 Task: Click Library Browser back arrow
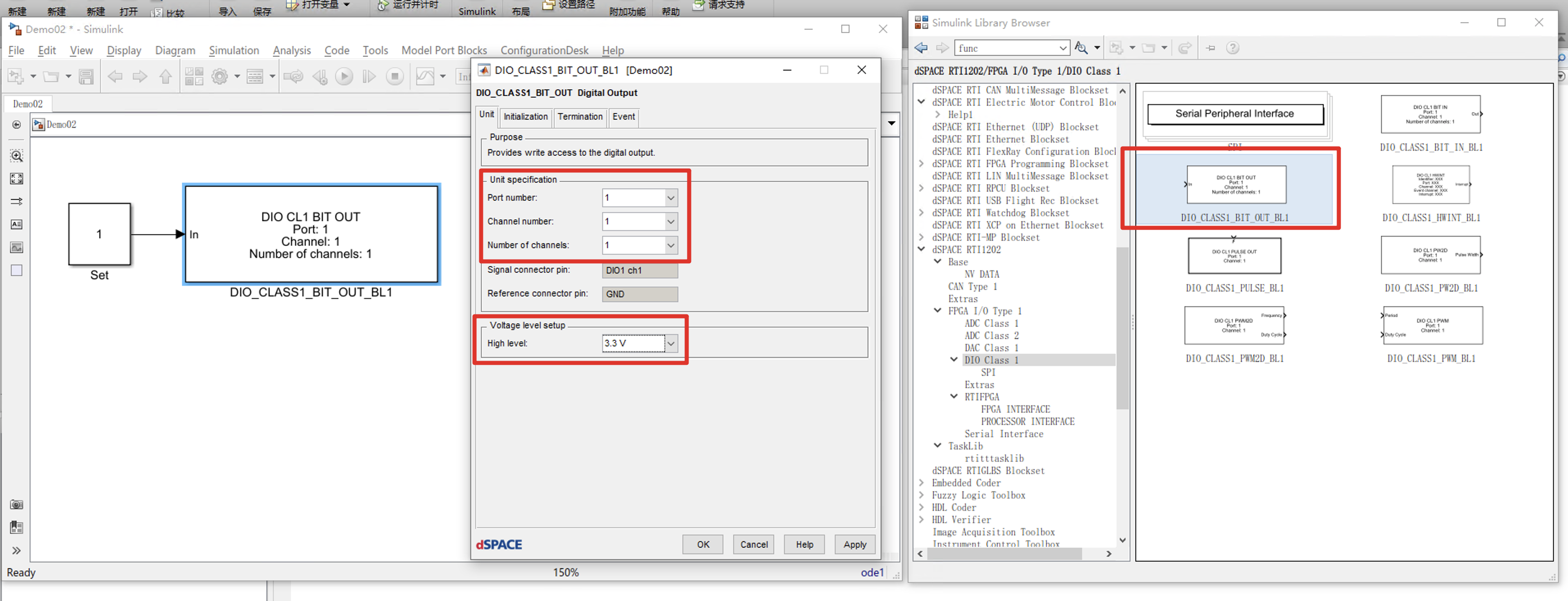click(x=921, y=48)
